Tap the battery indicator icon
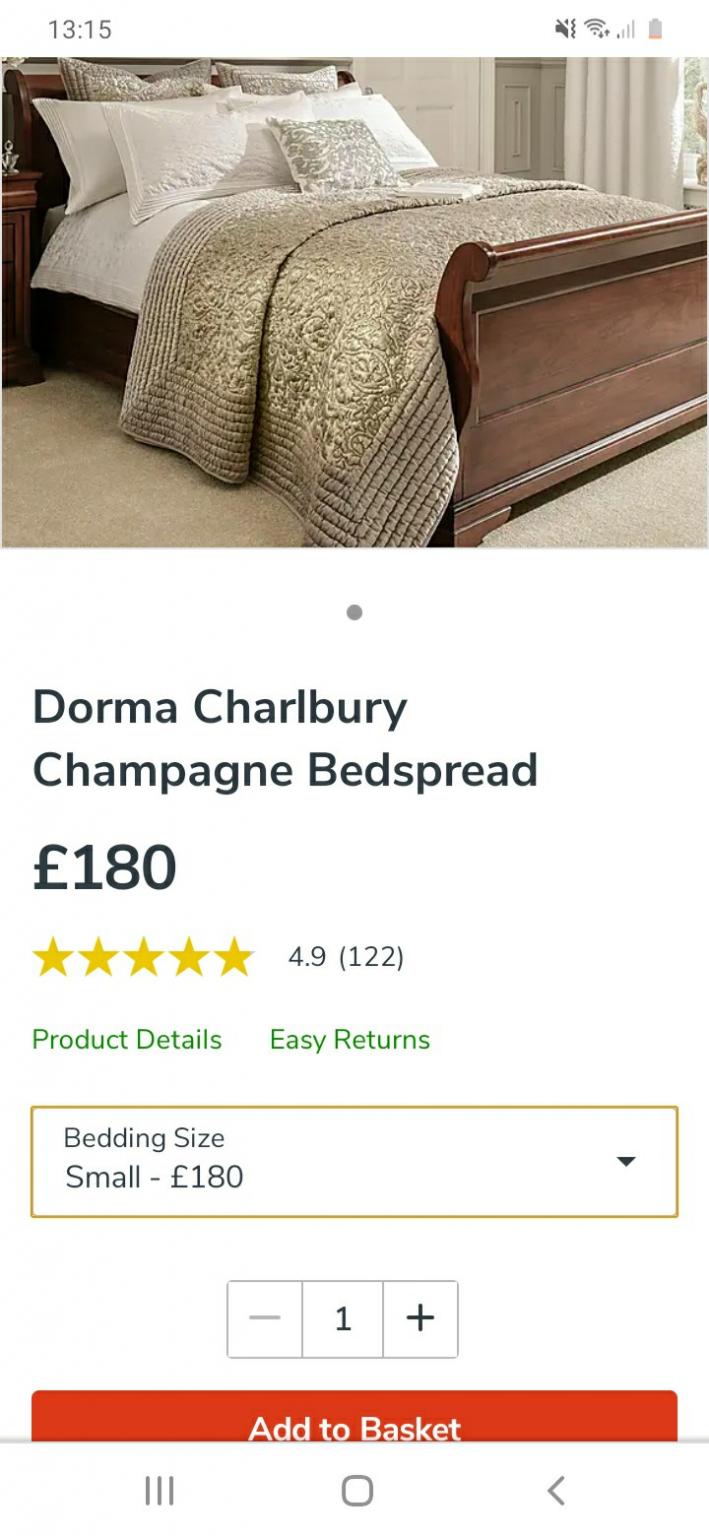Viewport: 709px width, 1536px height. 656,30
